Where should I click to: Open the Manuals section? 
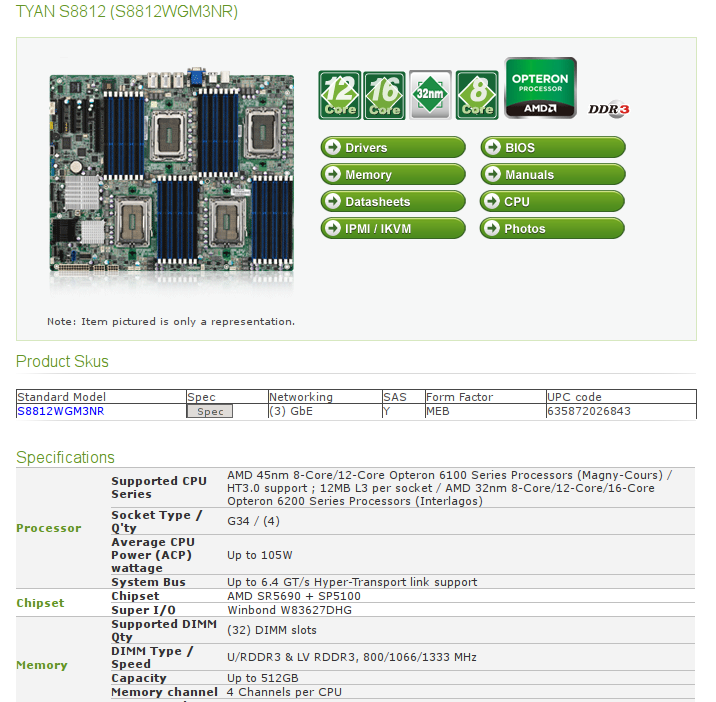click(x=553, y=174)
